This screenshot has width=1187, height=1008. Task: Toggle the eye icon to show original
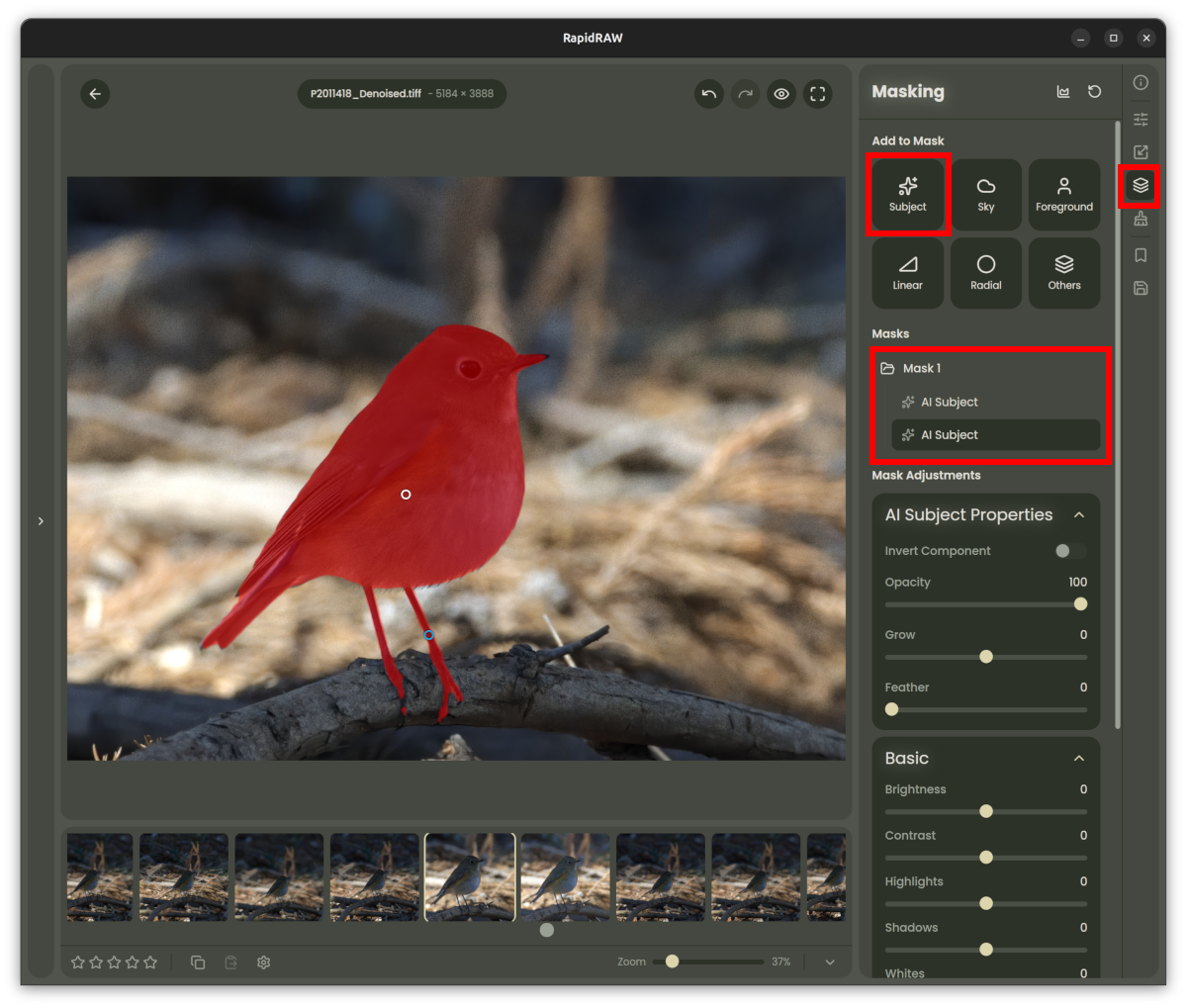pyautogui.click(x=781, y=94)
